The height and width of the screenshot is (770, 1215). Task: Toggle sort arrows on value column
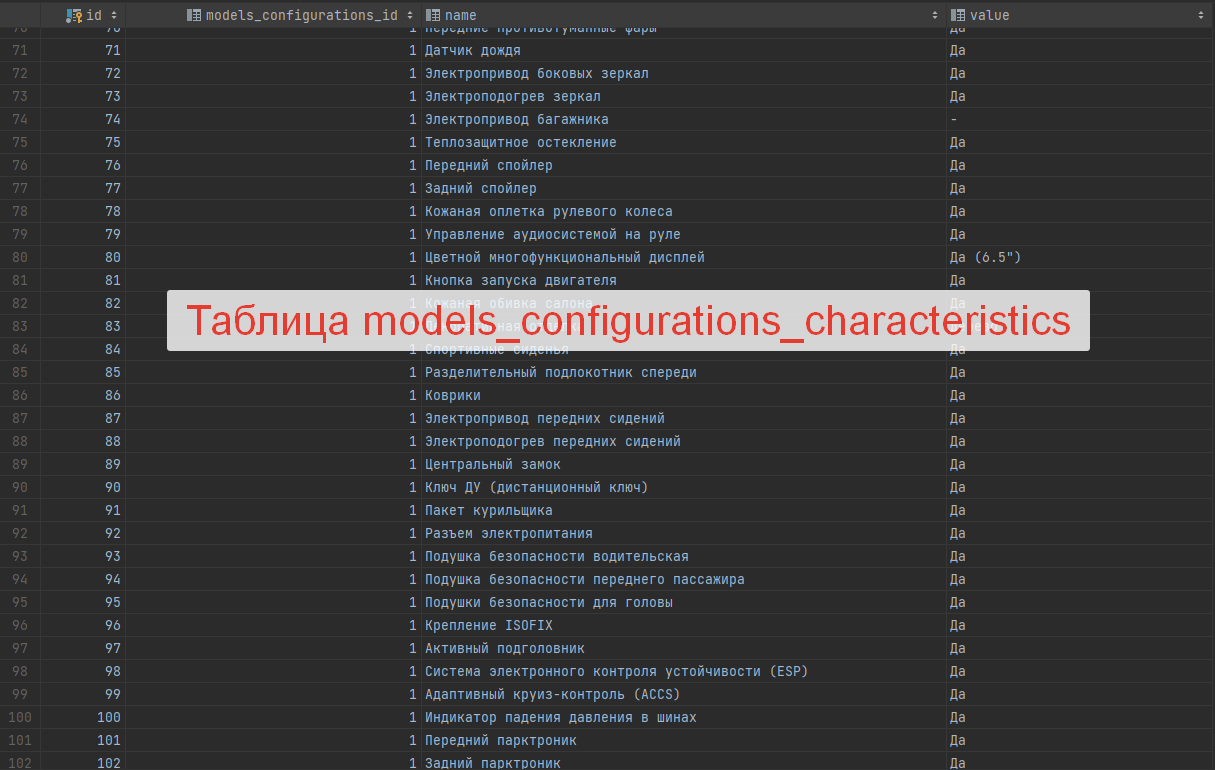pyautogui.click(x=1200, y=15)
